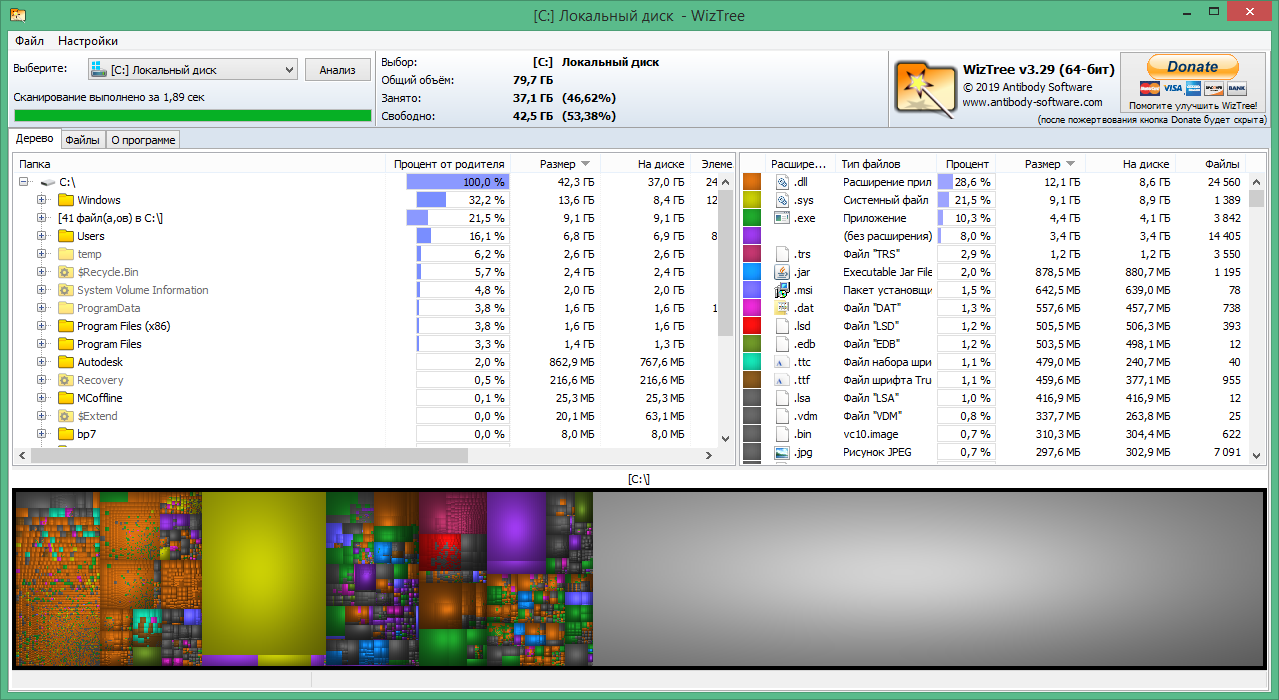Collapse the C:\ root tree node

(x=24, y=182)
